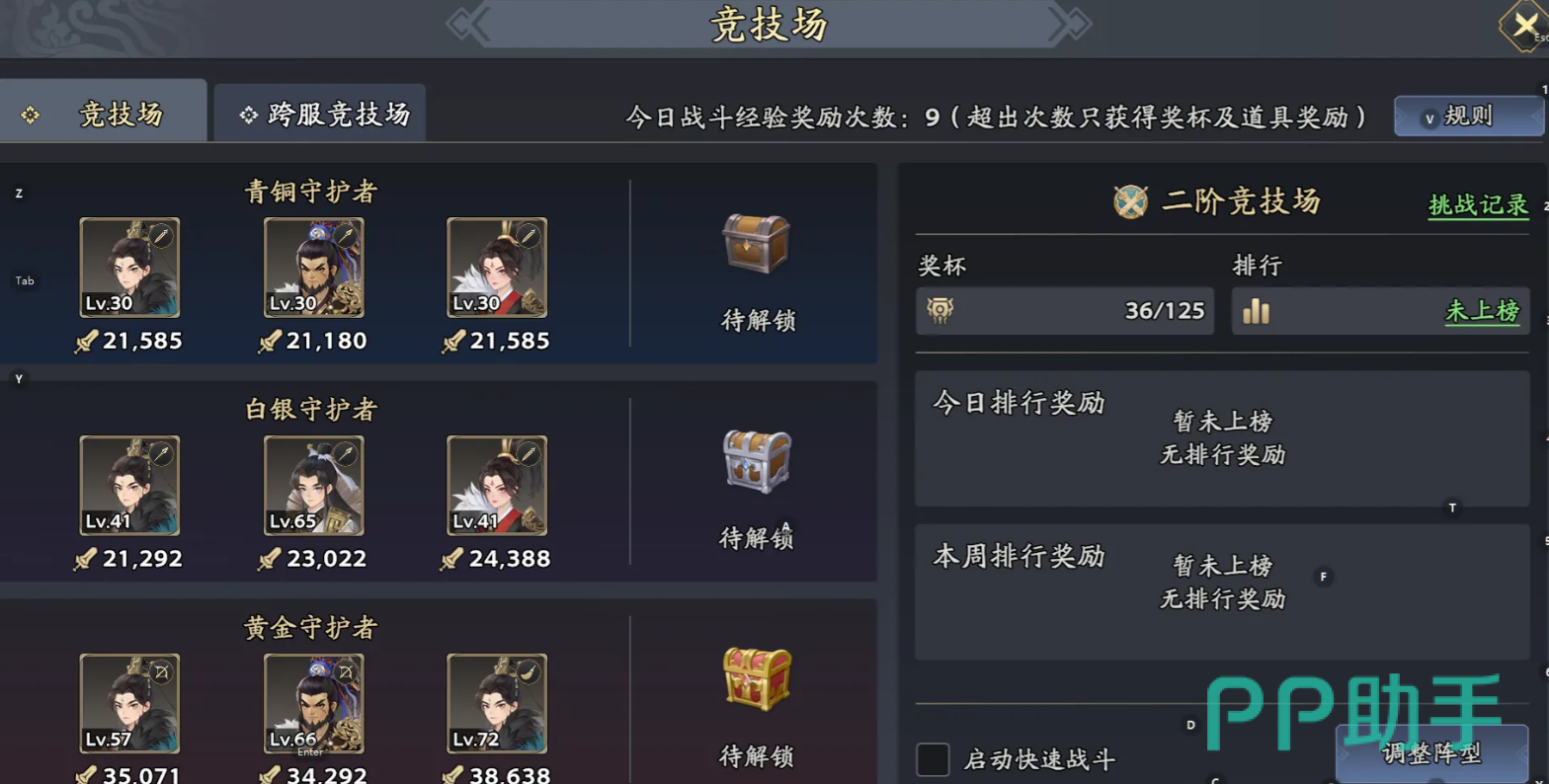Switch to the 竞技场 tab
Screen dimensions: 1549x784
[x=103, y=114]
